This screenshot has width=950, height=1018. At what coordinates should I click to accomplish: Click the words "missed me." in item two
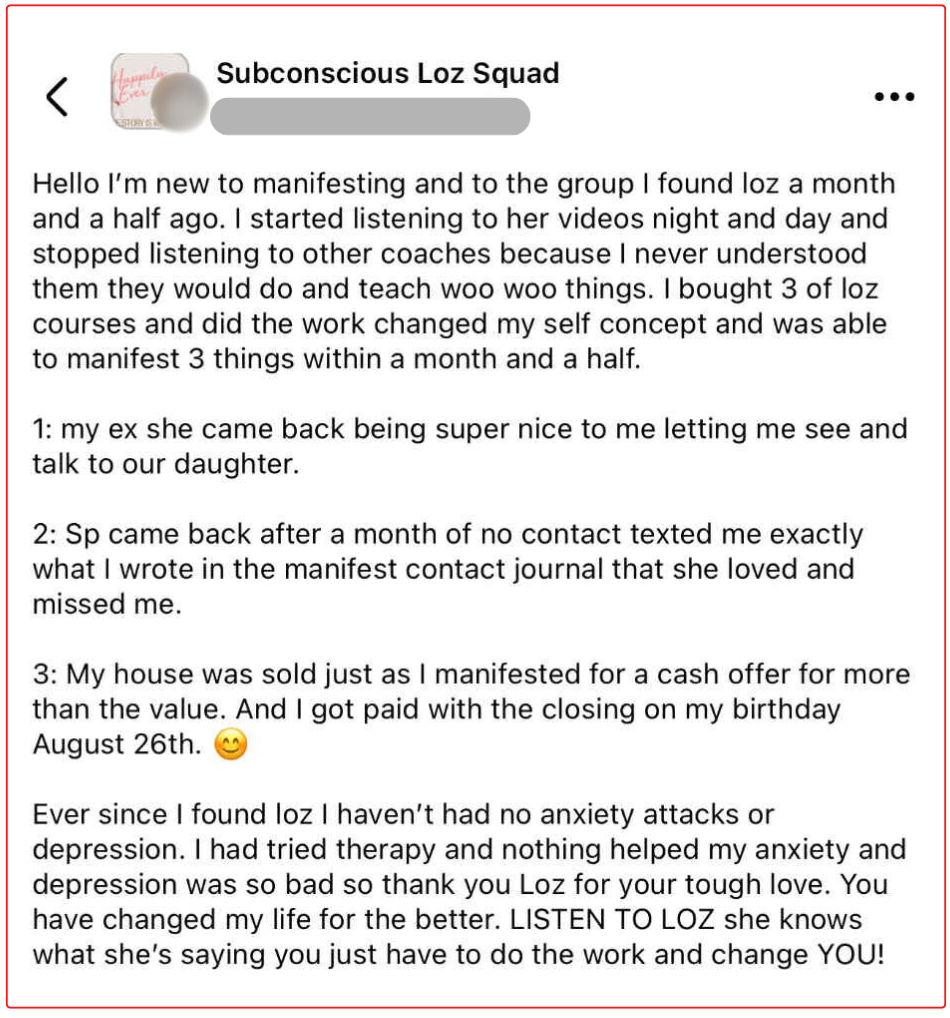[x=107, y=604]
